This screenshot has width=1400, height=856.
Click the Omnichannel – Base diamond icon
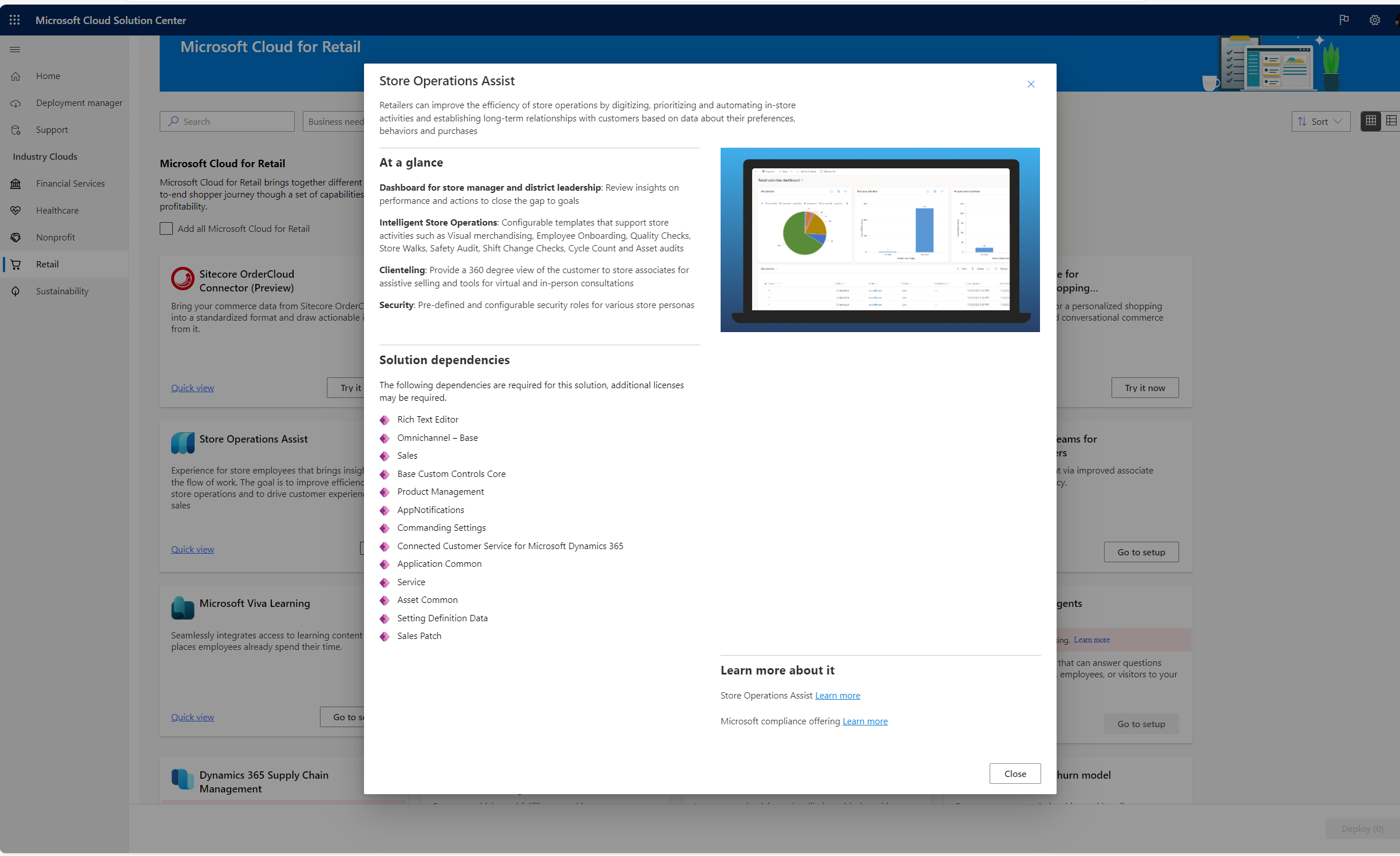point(385,439)
